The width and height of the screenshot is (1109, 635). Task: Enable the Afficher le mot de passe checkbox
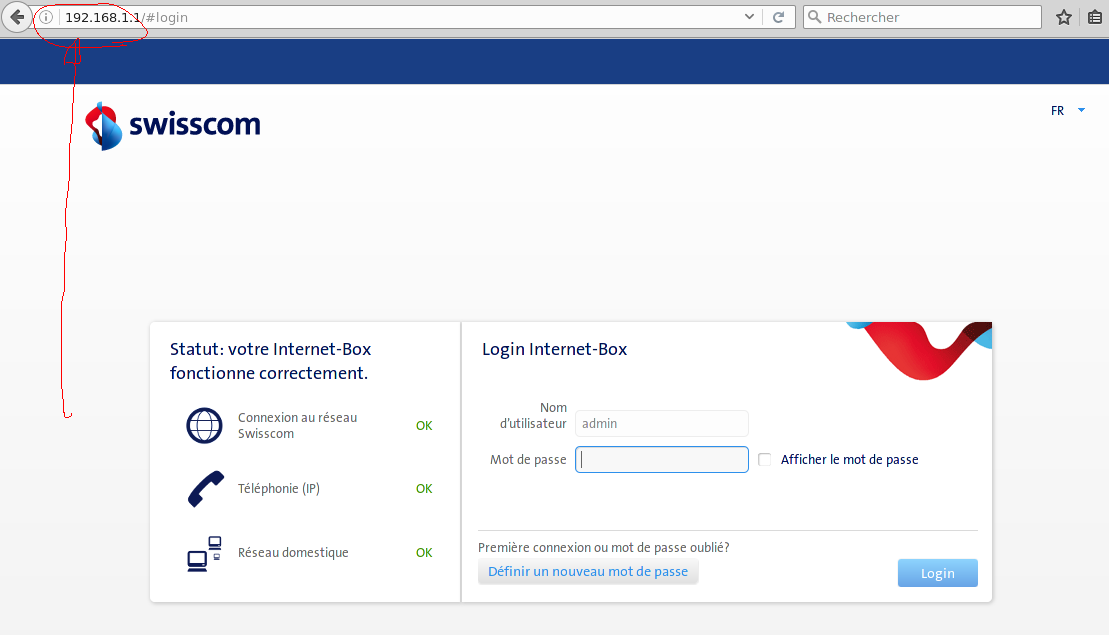pos(765,460)
